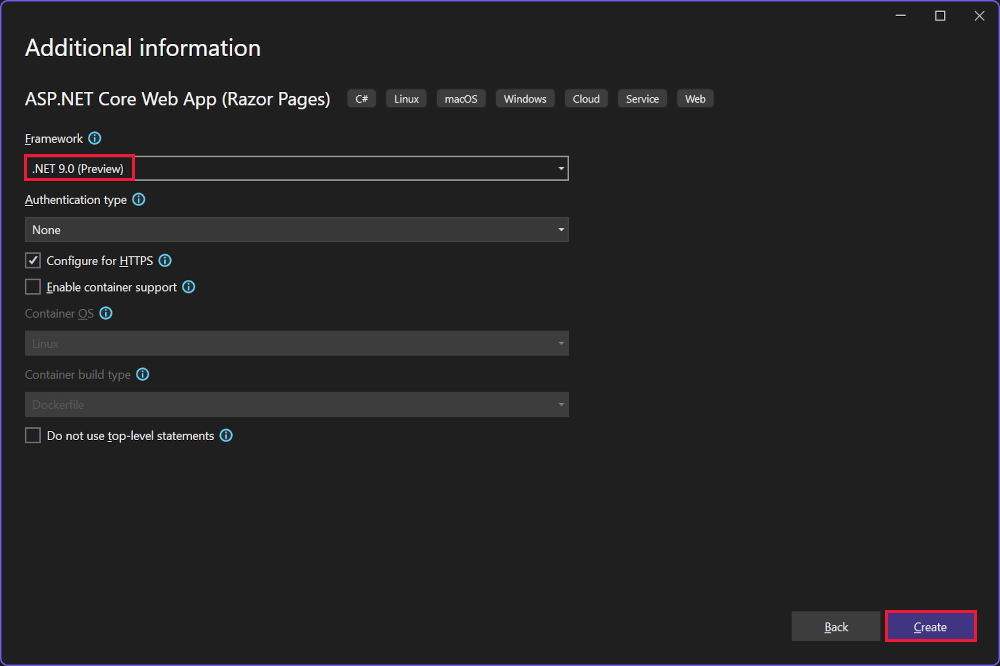Enable container support checkbox
Image resolution: width=1000 pixels, height=666 pixels.
(x=33, y=287)
